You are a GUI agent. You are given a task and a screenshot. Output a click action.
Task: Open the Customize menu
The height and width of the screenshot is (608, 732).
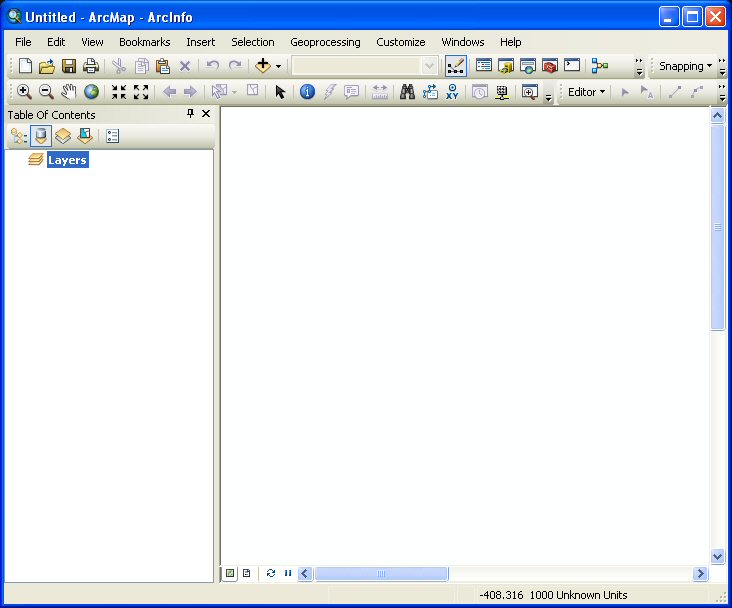401,42
